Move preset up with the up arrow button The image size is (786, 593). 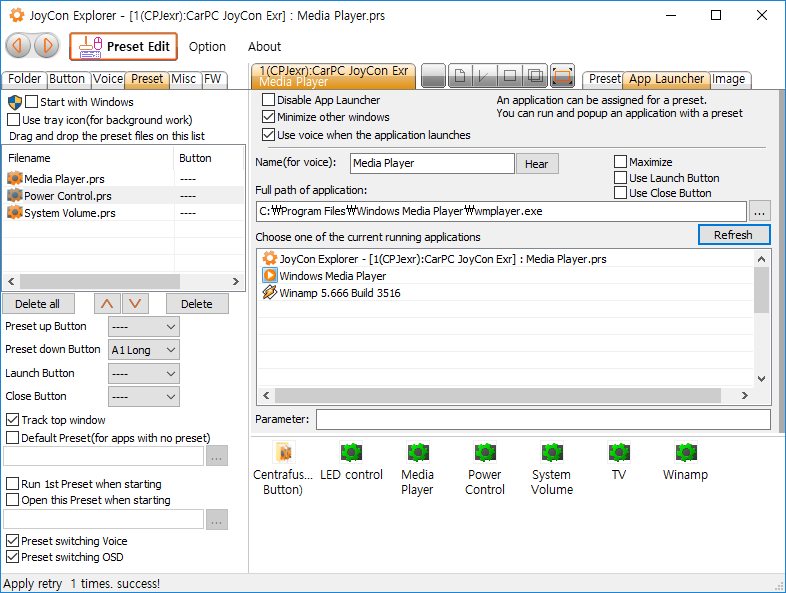[107, 304]
